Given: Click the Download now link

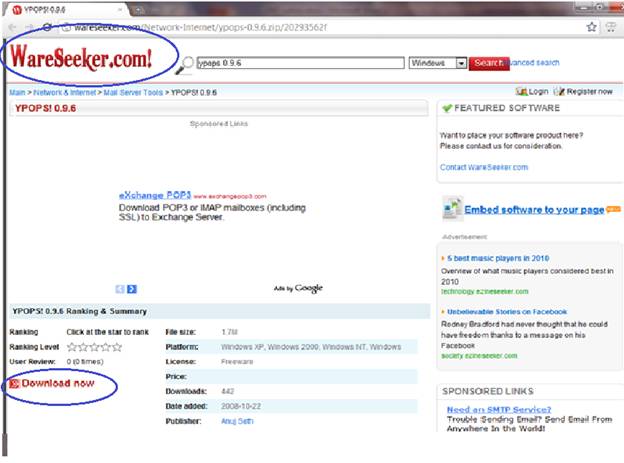Looking at the screenshot, I should tap(58, 383).
